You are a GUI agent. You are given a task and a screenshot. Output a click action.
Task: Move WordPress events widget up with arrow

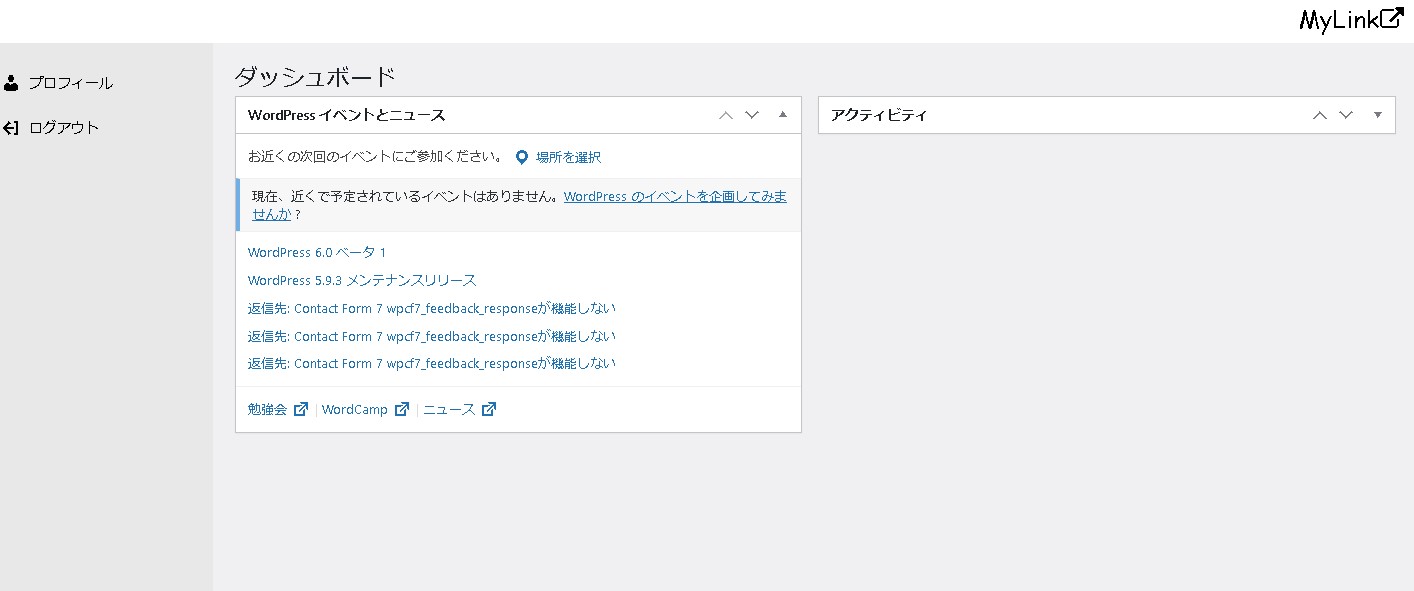click(726, 115)
